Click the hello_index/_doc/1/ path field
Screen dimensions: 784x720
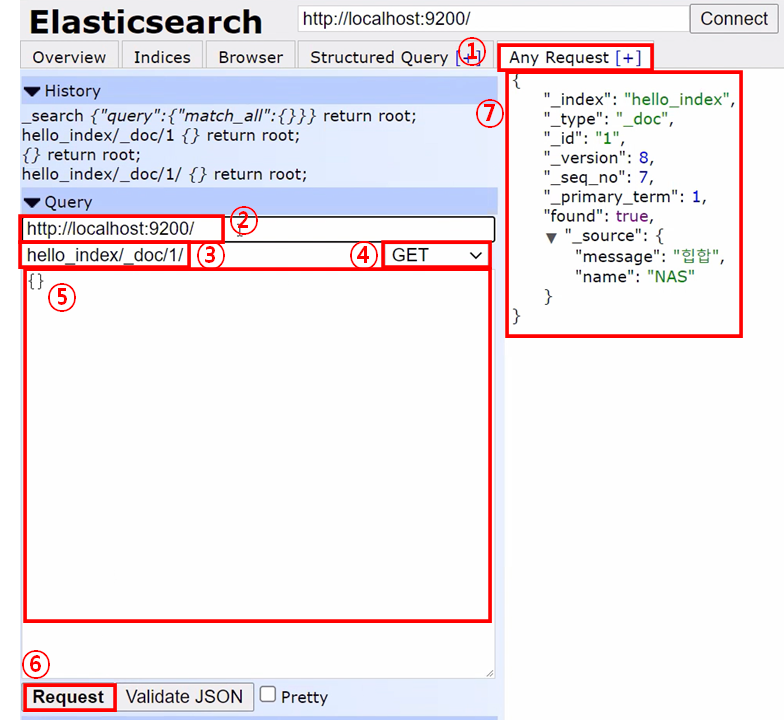coord(201,256)
